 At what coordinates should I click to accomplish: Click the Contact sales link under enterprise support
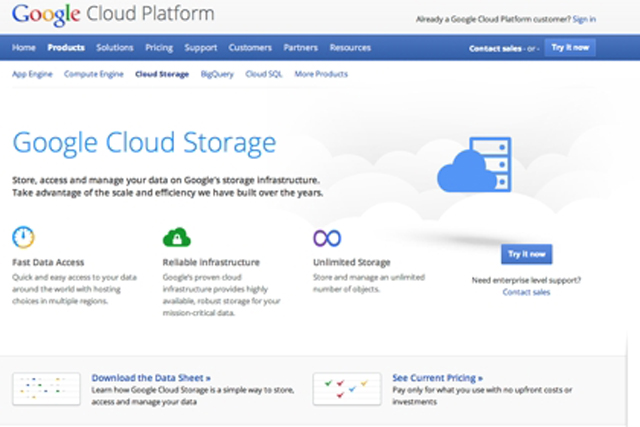(x=526, y=292)
